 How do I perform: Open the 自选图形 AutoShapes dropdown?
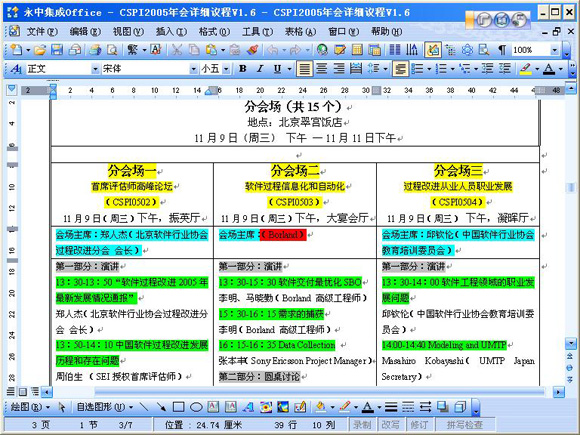[105, 407]
